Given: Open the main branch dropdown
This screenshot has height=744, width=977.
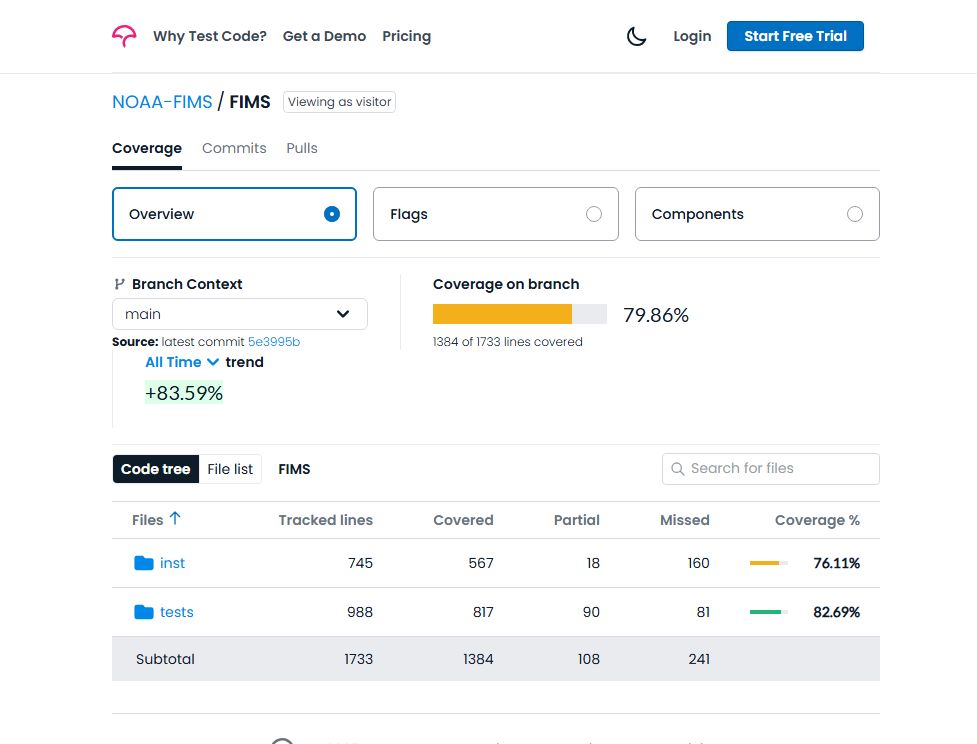Looking at the screenshot, I should 240,314.
